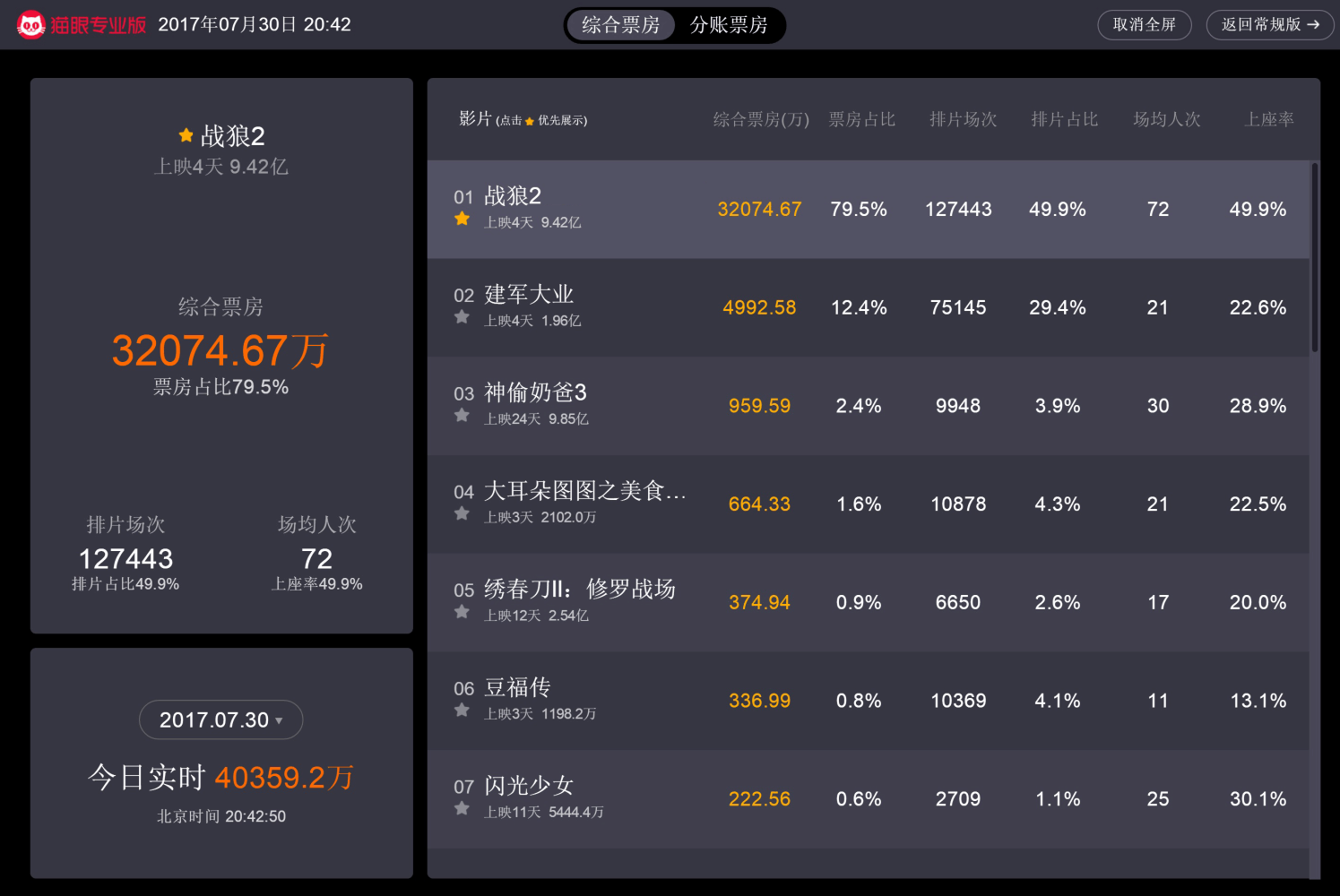The image size is (1340, 896).
Task: Click box office value 222.56
Action: tap(759, 799)
